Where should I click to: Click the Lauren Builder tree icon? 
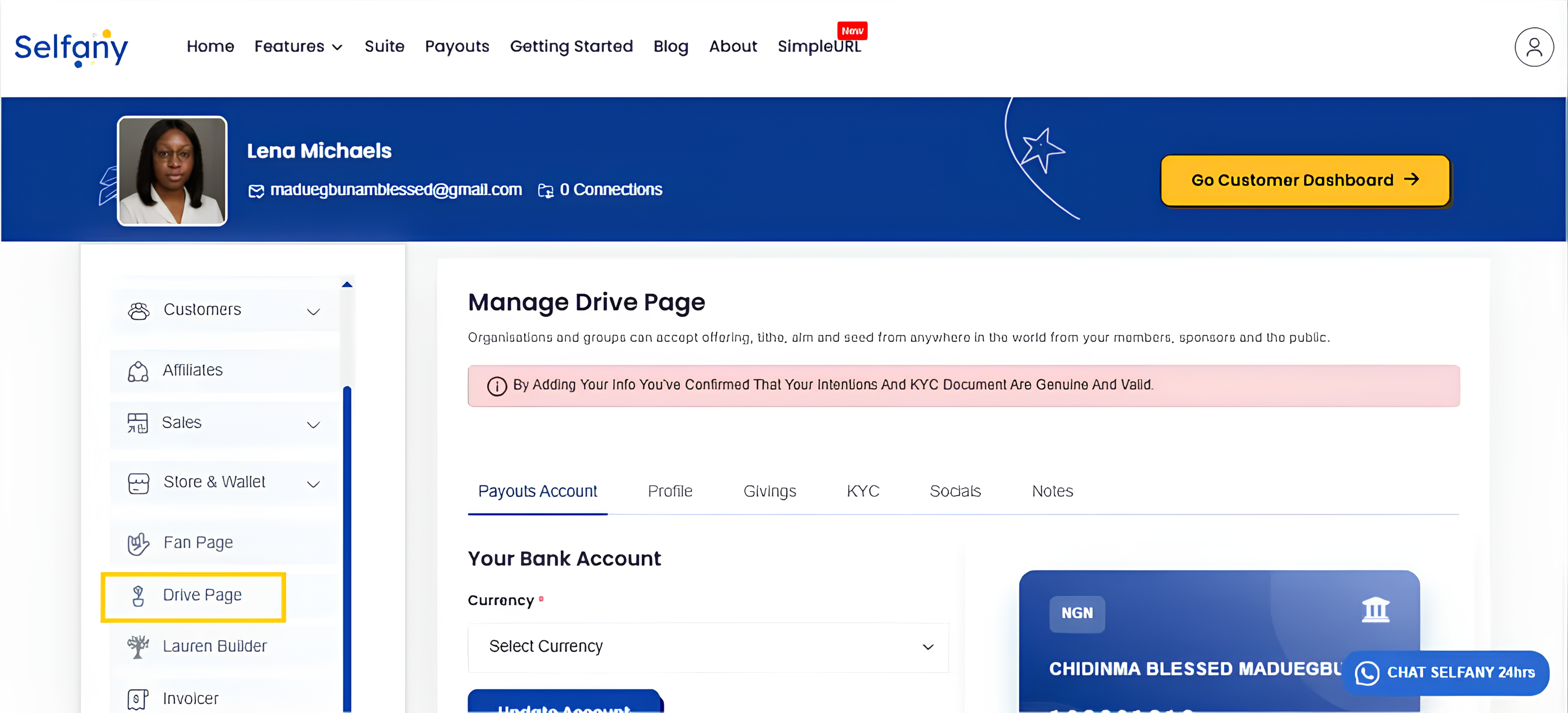point(138,646)
